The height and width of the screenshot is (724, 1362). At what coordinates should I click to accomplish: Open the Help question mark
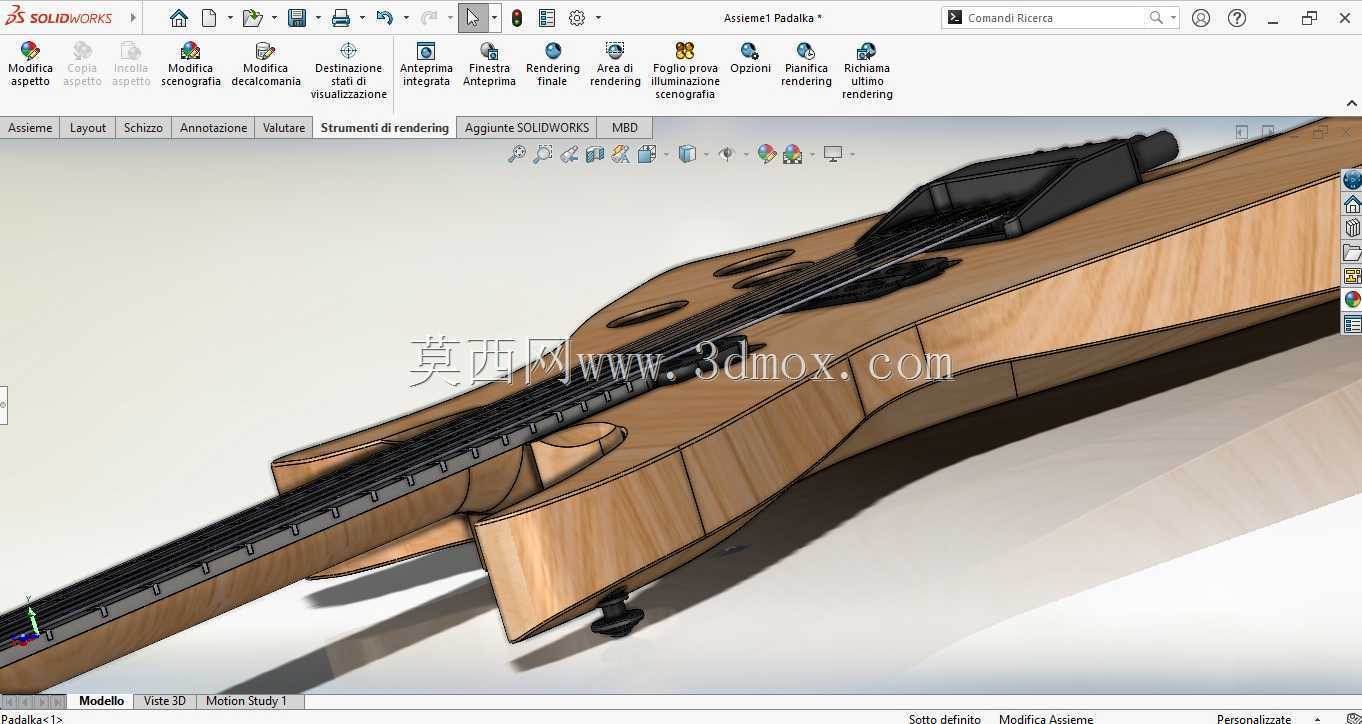(1237, 18)
